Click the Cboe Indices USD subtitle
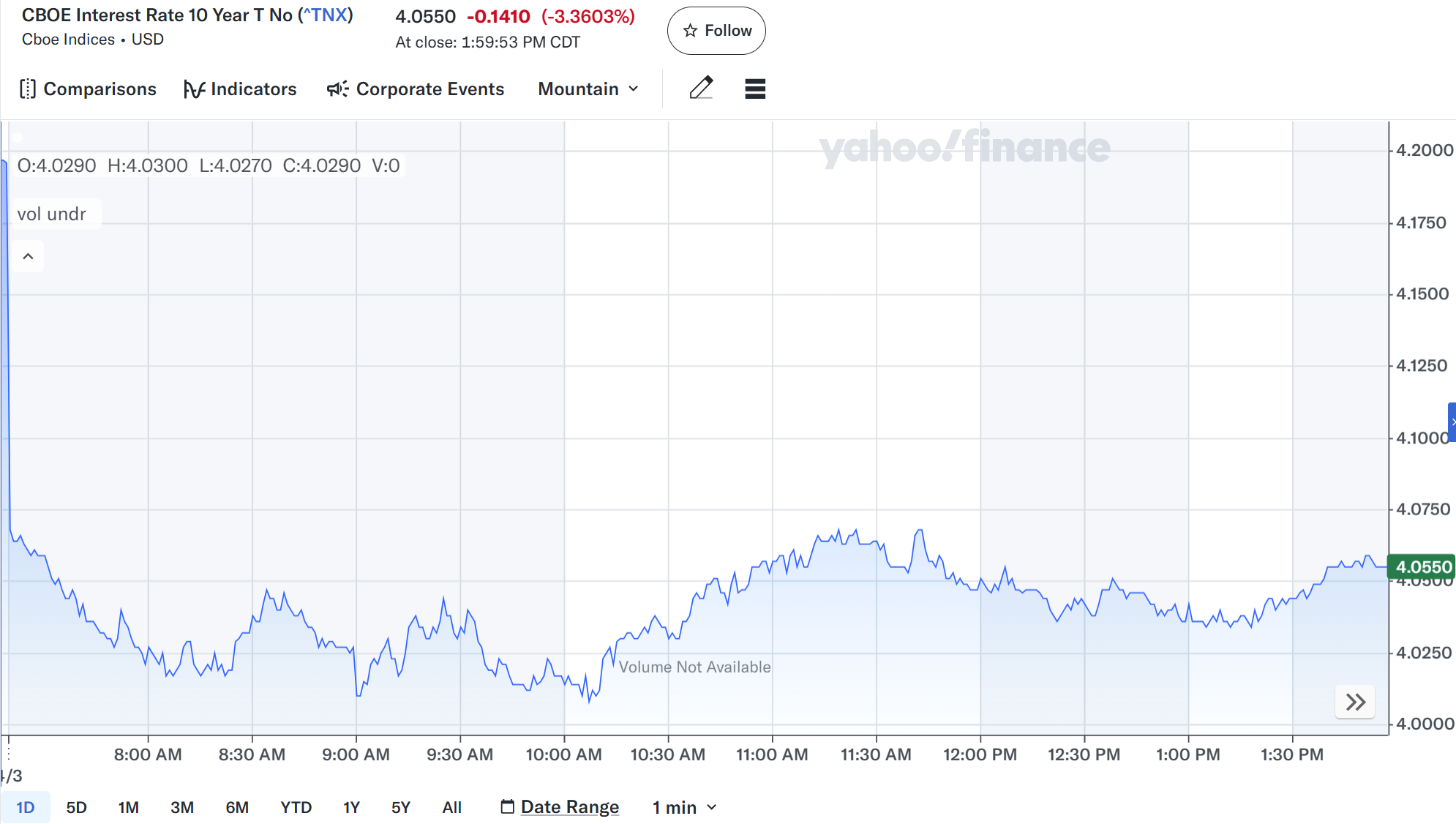The image size is (1456, 824). coord(93,40)
